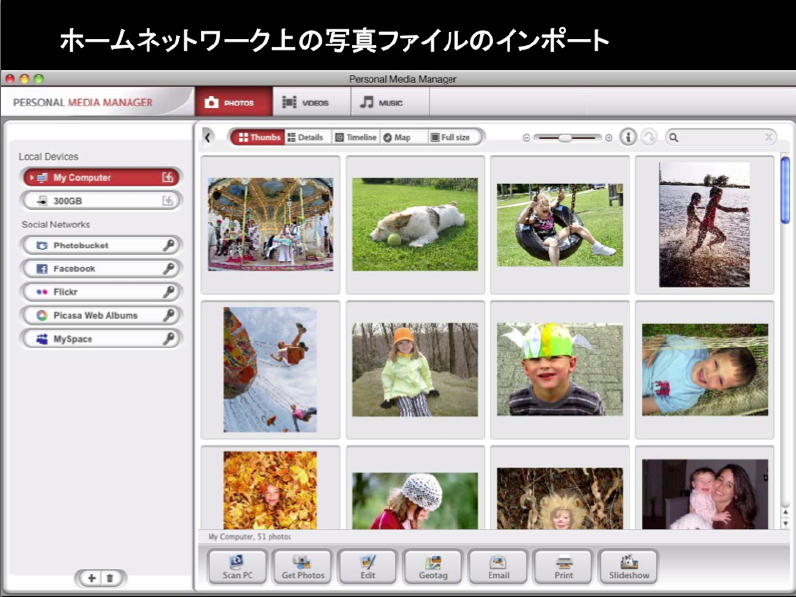Add a device with the plus button
This screenshot has width=796, height=597.
(x=91, y=578)
